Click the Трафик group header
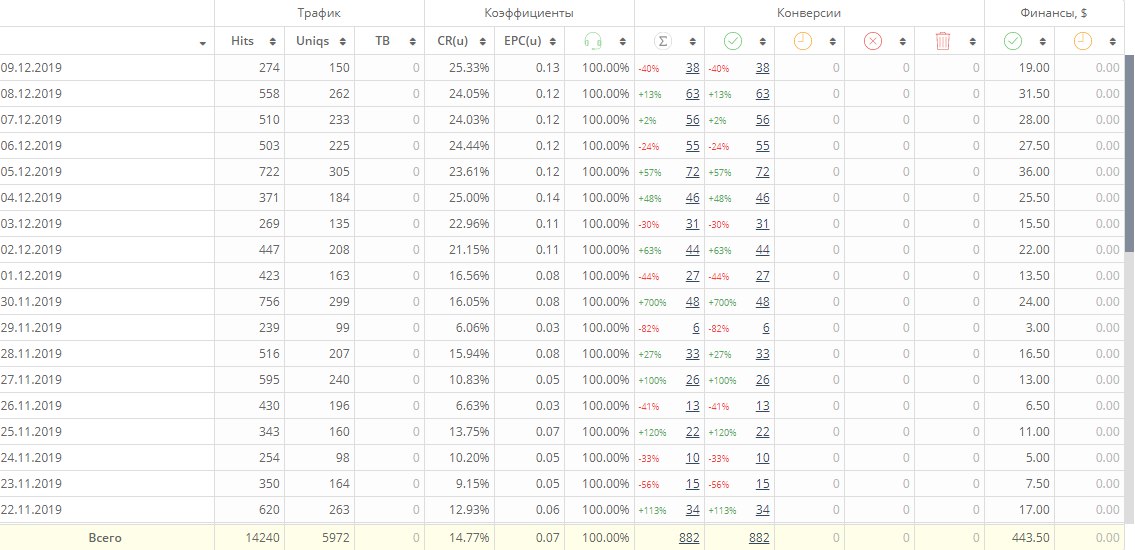This screenshot has width=1135, height=550. click(319, 13)
